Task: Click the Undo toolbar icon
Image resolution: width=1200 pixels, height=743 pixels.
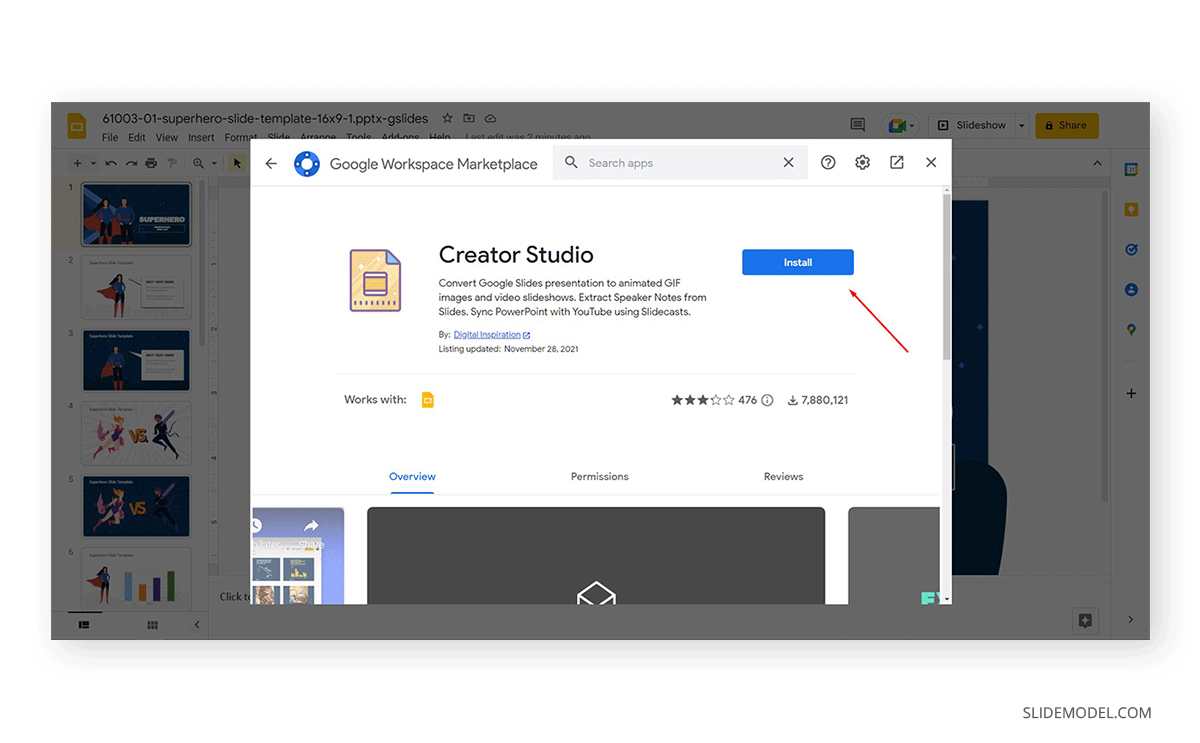Action: click(x=111, y=163)
